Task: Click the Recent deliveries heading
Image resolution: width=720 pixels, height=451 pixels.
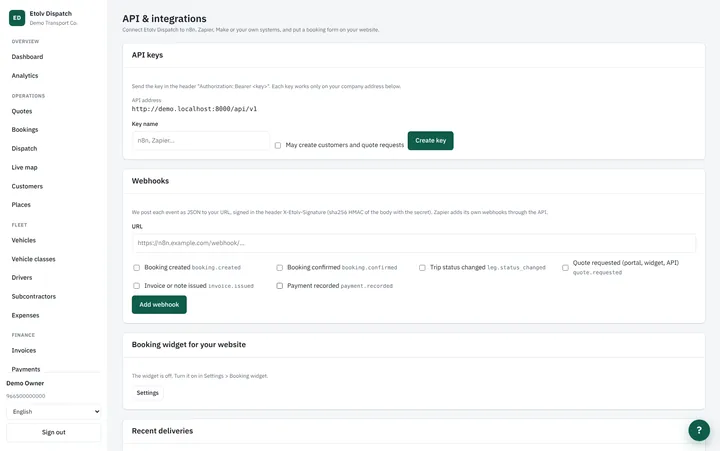Action: click(x=162, y=431)
